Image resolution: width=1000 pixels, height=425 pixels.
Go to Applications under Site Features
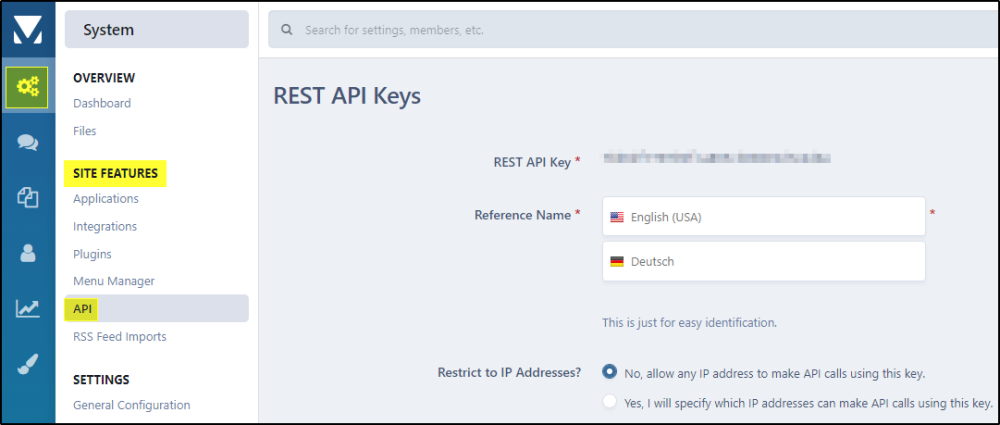[106, 198]
